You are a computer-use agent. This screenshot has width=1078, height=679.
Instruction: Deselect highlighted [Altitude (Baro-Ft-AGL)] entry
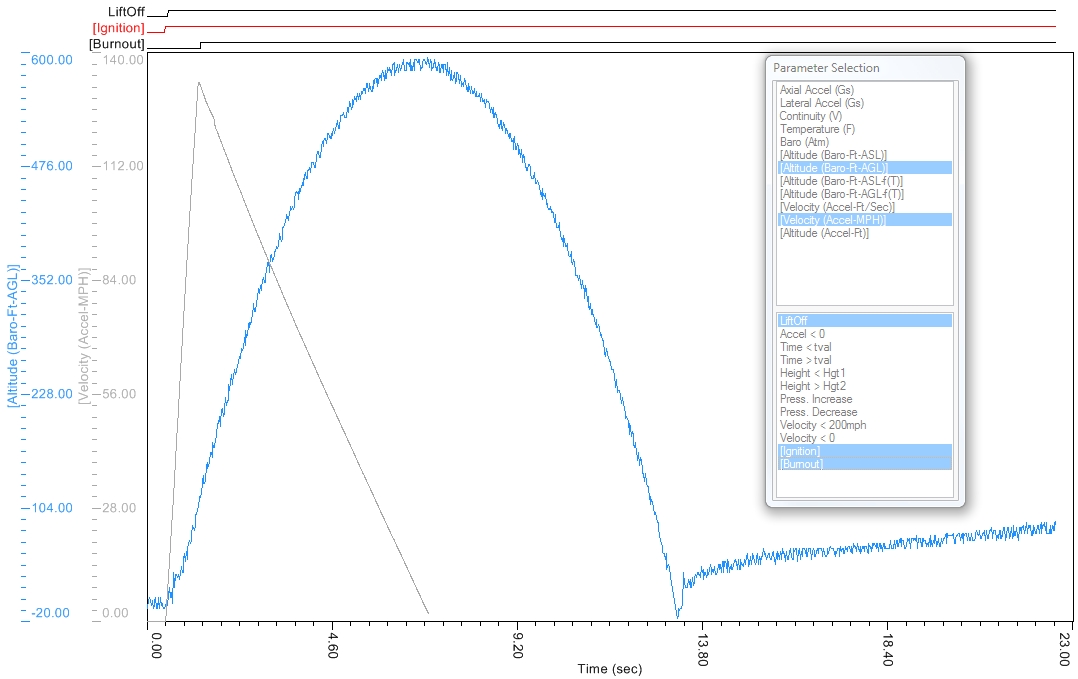click(x=865, y=168)
